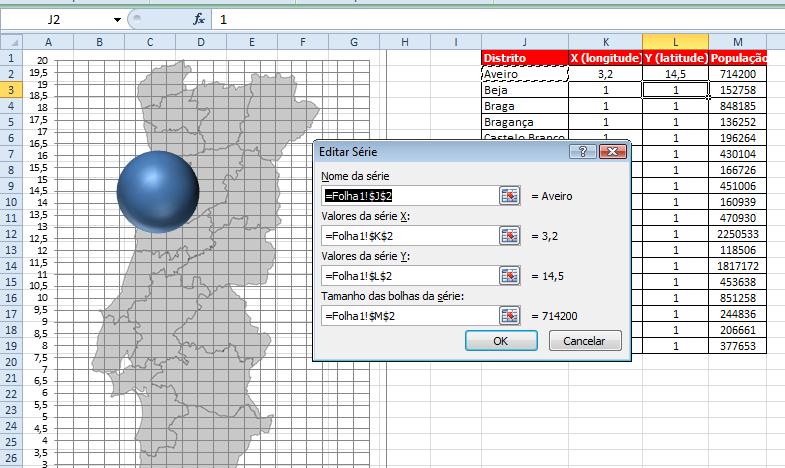Select row header 26
Viewport: 785px width, 468px height.
[11, 457]
